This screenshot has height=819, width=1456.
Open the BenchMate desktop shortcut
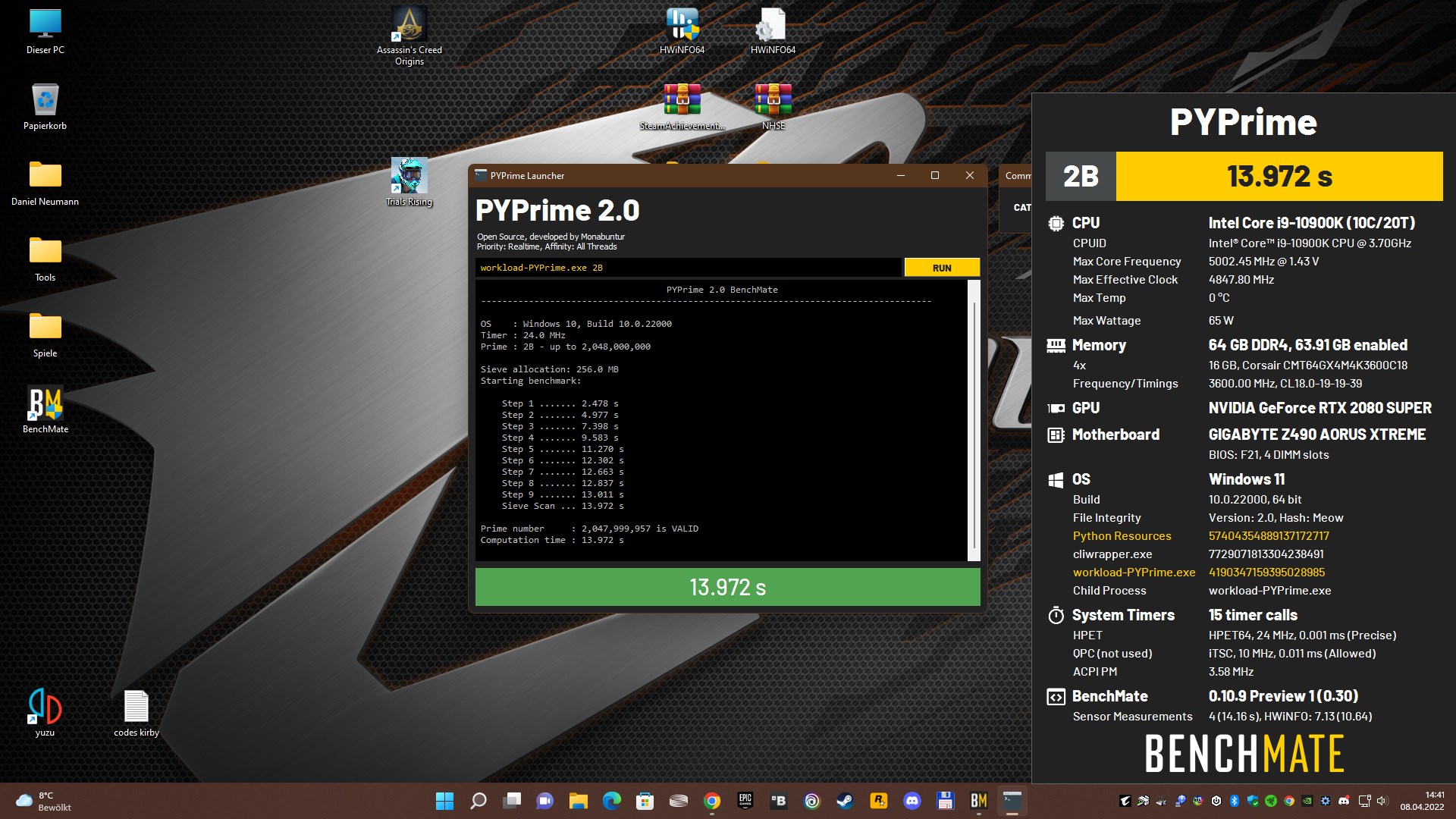click(45, 410)
